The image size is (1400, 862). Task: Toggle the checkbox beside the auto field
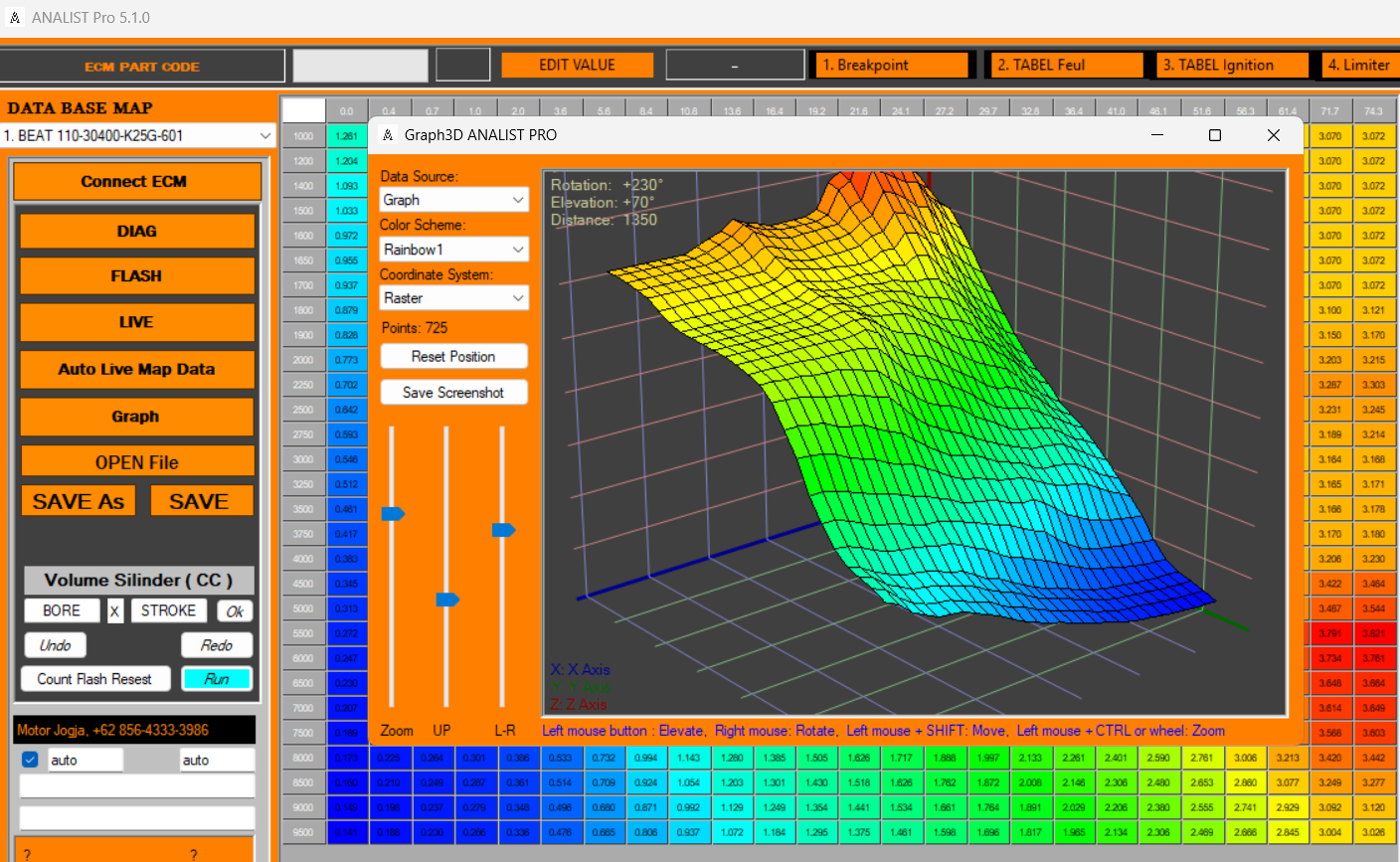click(30, 760)
